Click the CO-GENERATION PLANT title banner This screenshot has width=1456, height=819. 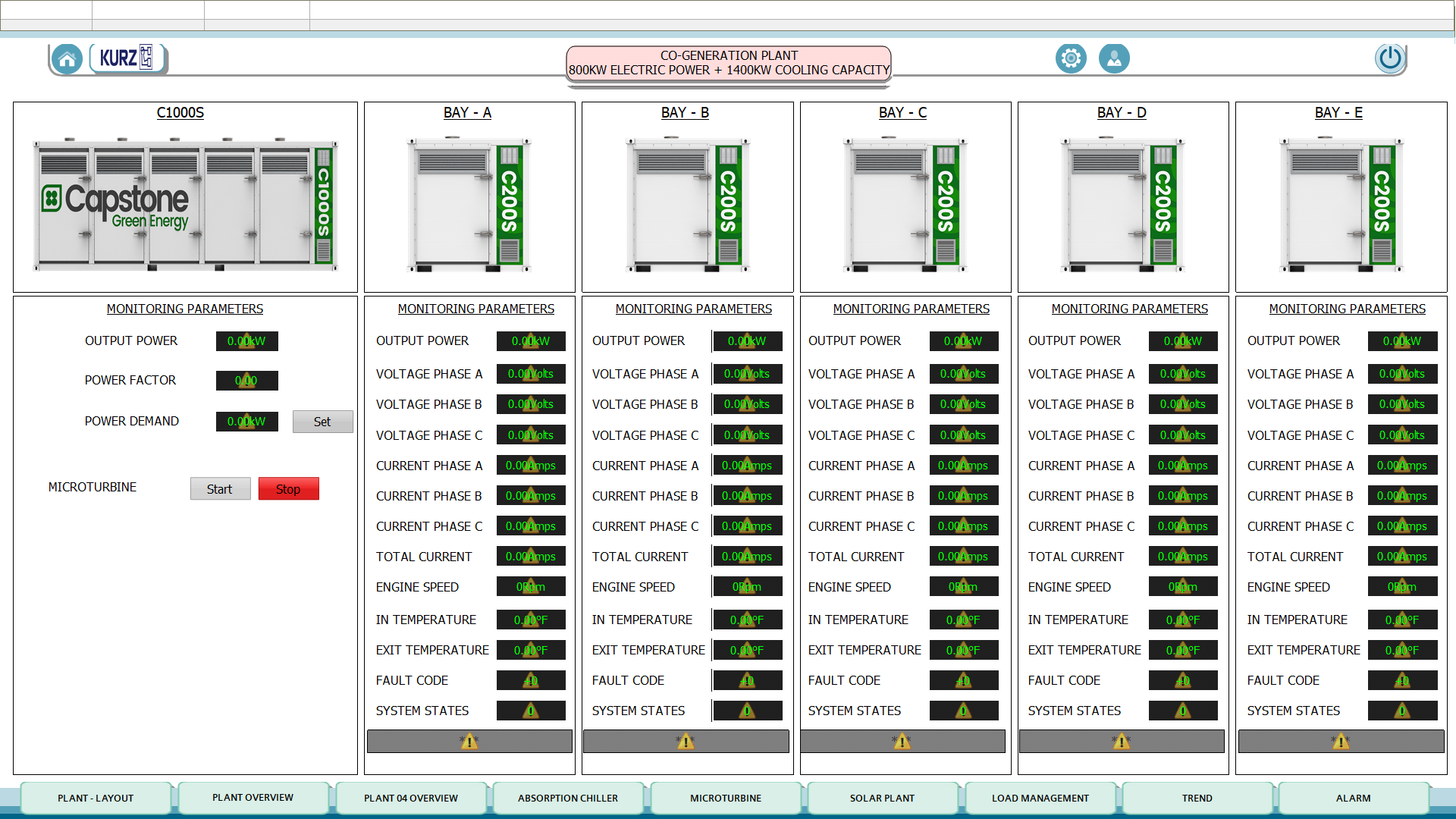click(729, 63)
